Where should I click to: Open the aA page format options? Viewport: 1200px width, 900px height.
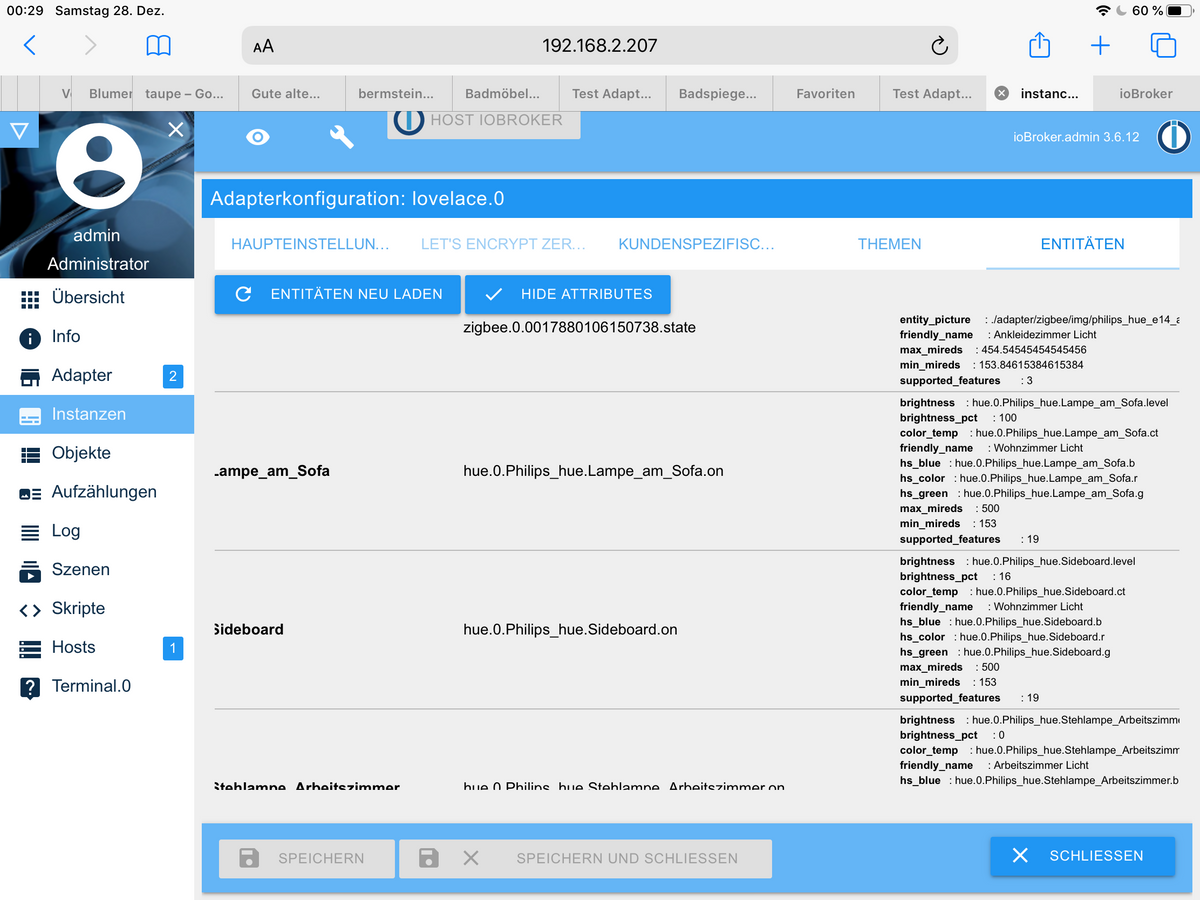pyautogui.click(x=263, y=46)
